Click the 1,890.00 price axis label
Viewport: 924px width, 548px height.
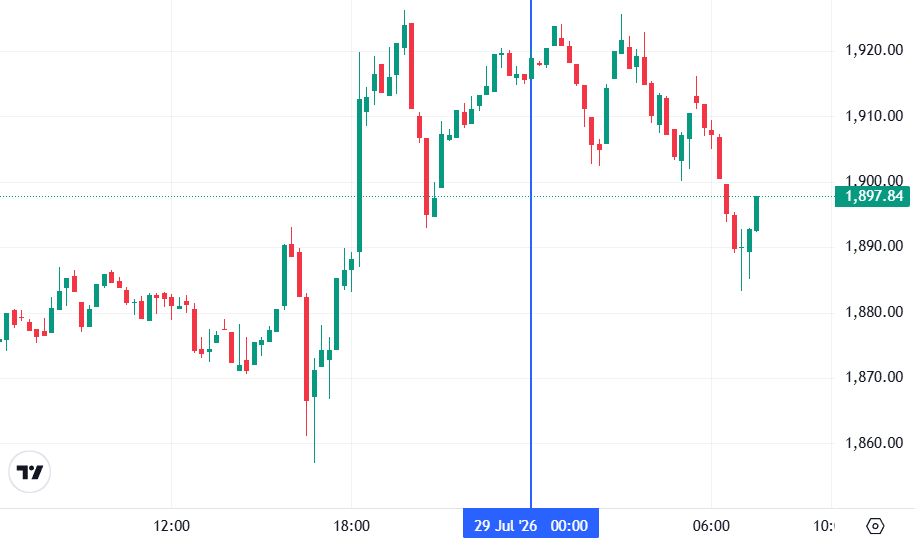[x=874, y=246]
